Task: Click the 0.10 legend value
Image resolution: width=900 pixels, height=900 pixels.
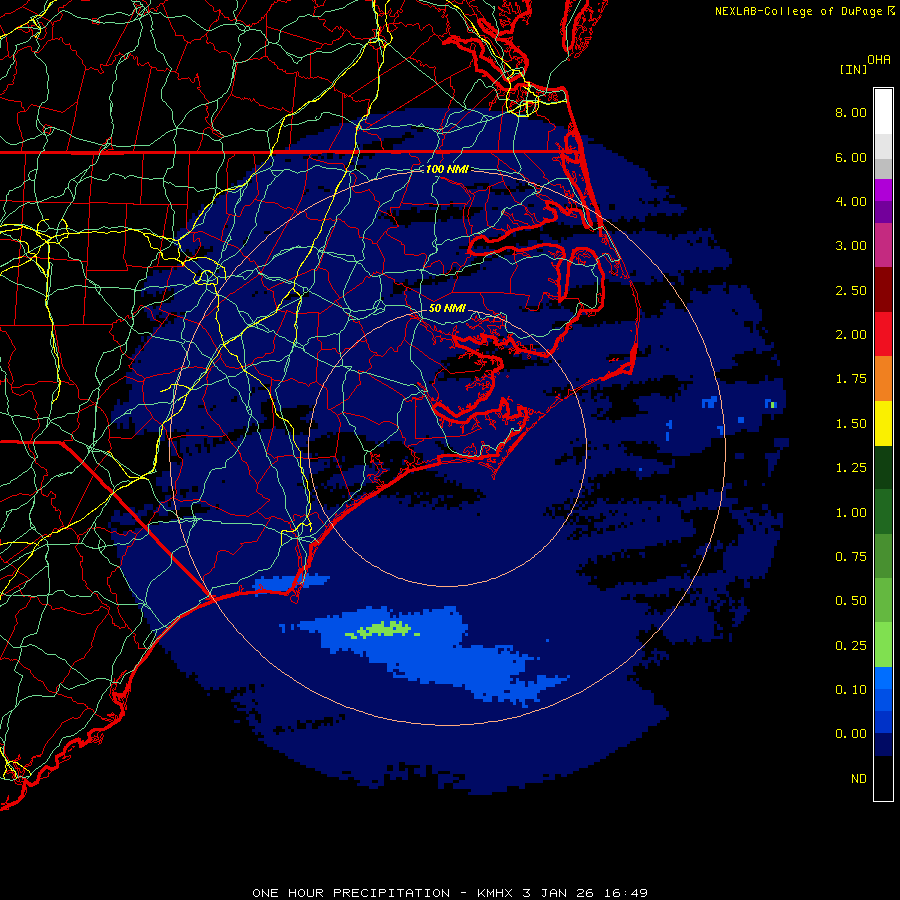Action: coord(851,690)
